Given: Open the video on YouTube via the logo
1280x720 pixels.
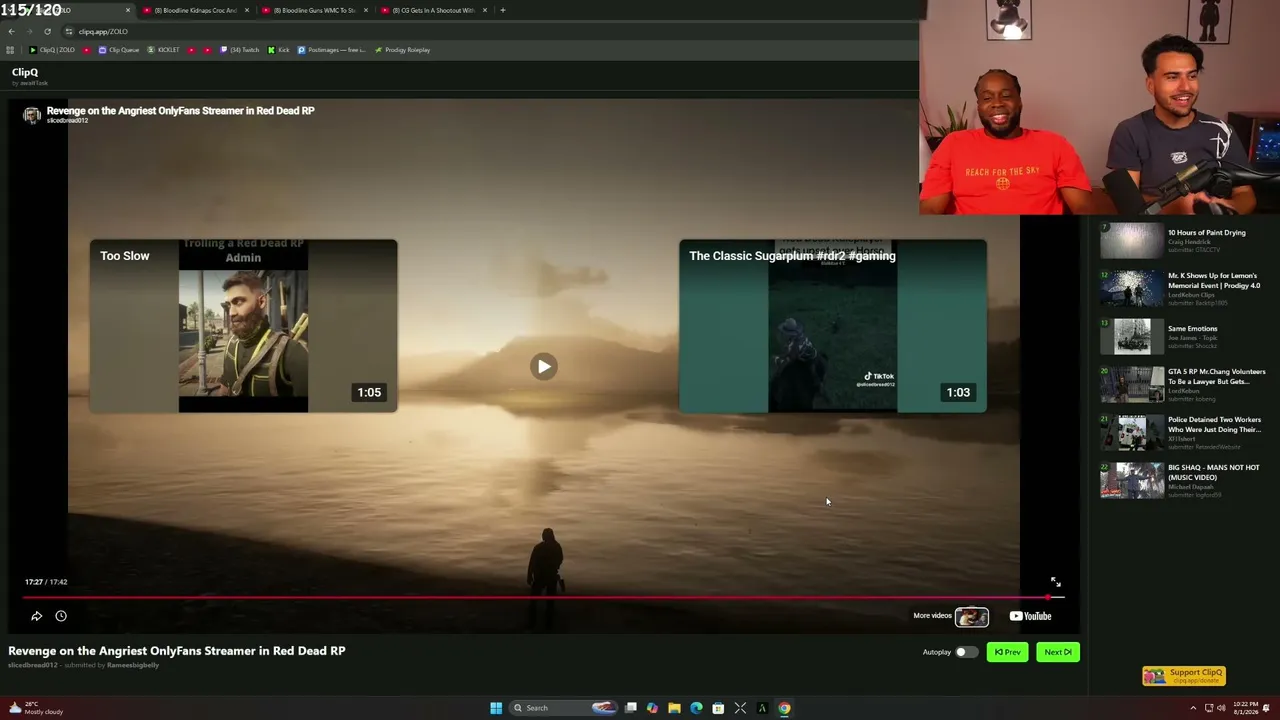Looking at the screenshot, I should pyautogui.click(x=1030, y=616).
